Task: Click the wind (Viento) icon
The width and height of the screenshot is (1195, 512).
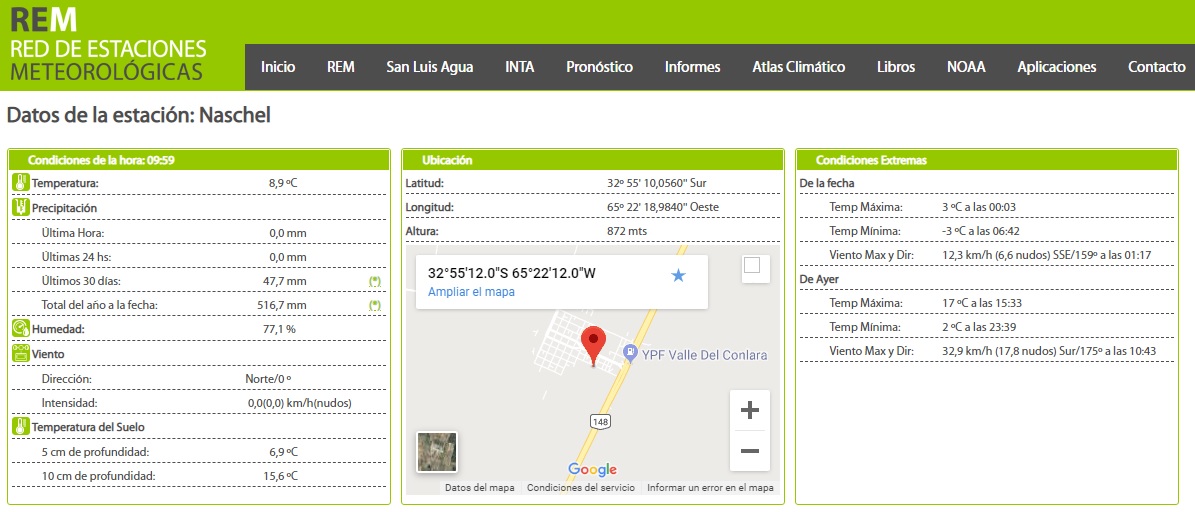Action: (21, 353)
